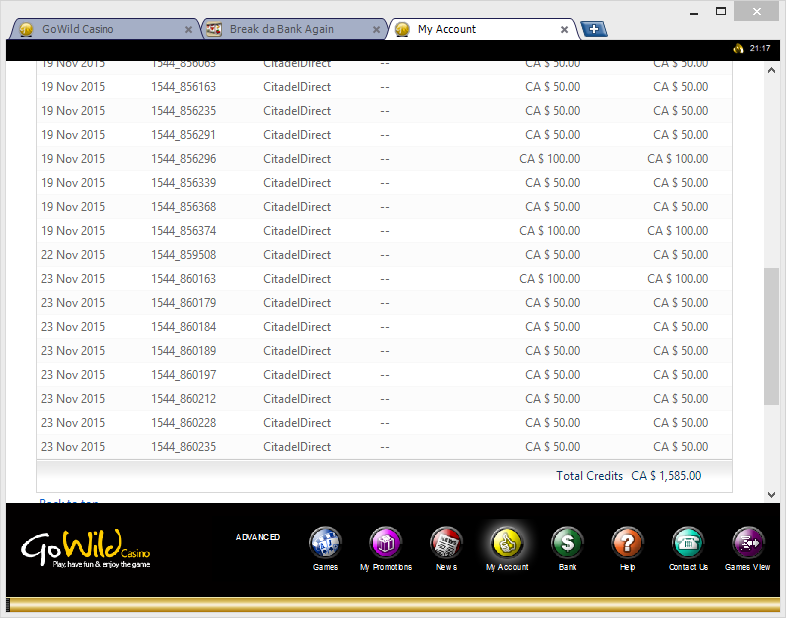Switch to Games View icon
786x618 pixels.
[x=748, y=543]
